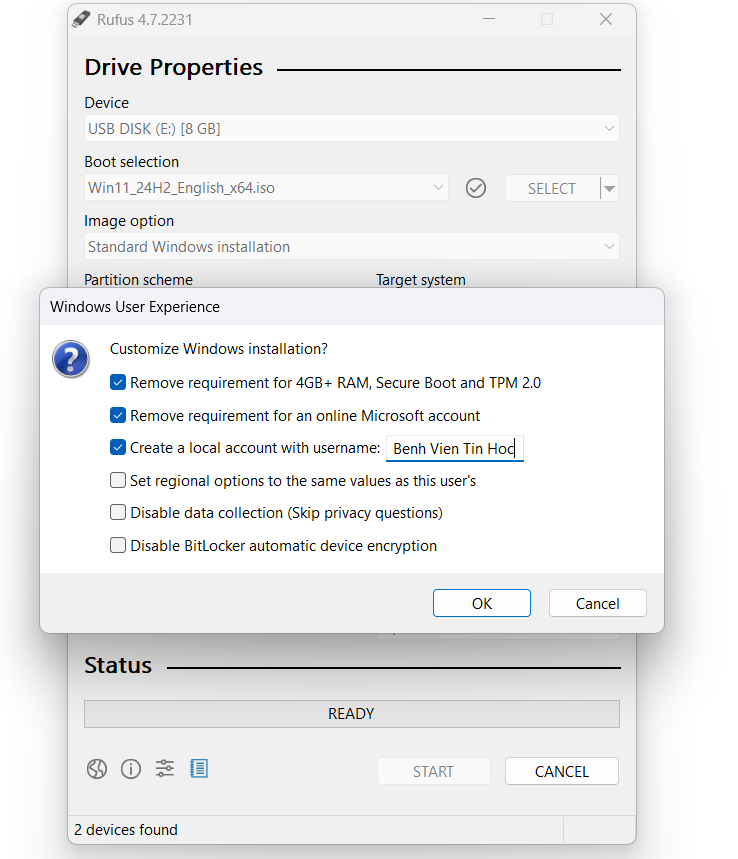738x859 pixels.
Task: Expand the Image option dropdown
Action: (352, 247)
